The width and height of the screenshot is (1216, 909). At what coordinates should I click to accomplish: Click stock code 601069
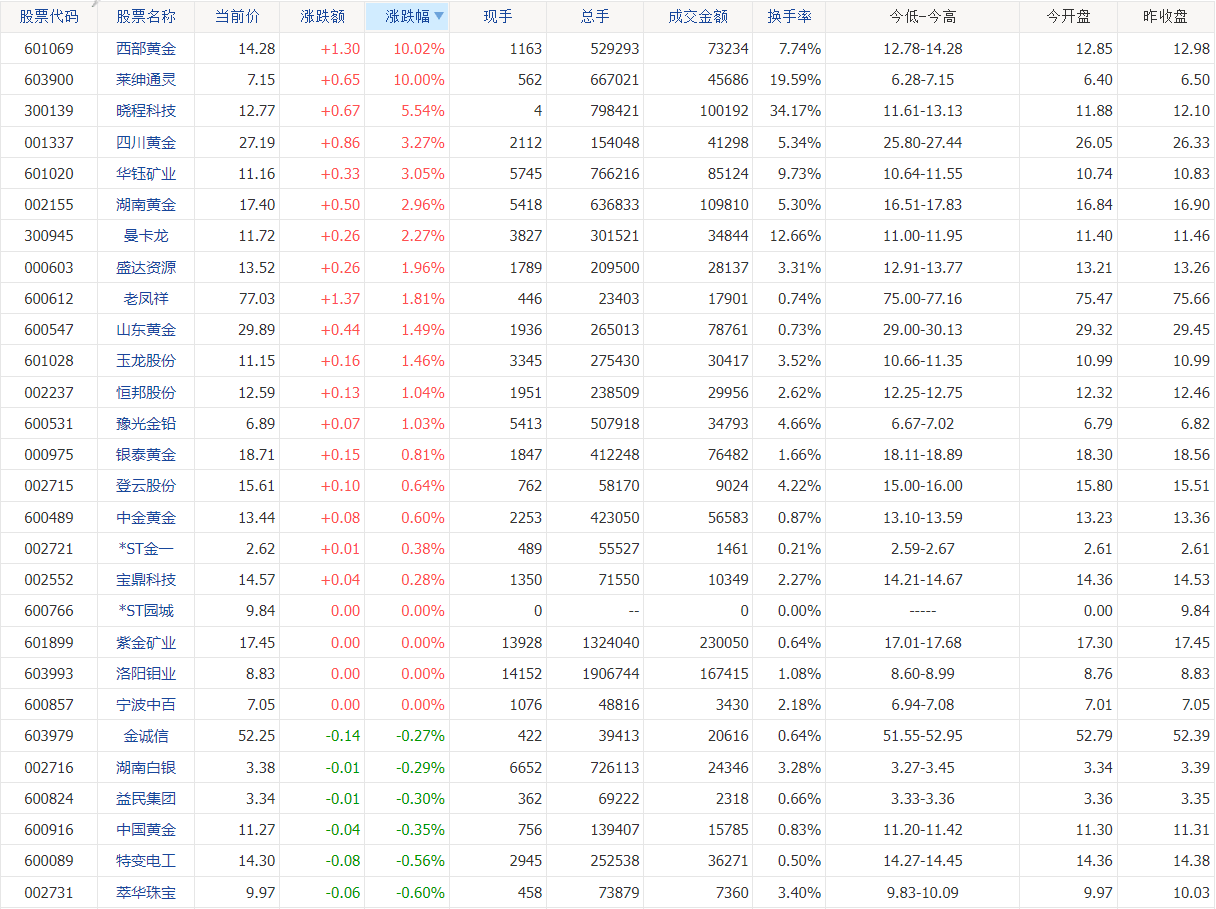click(x=49, y=48)
